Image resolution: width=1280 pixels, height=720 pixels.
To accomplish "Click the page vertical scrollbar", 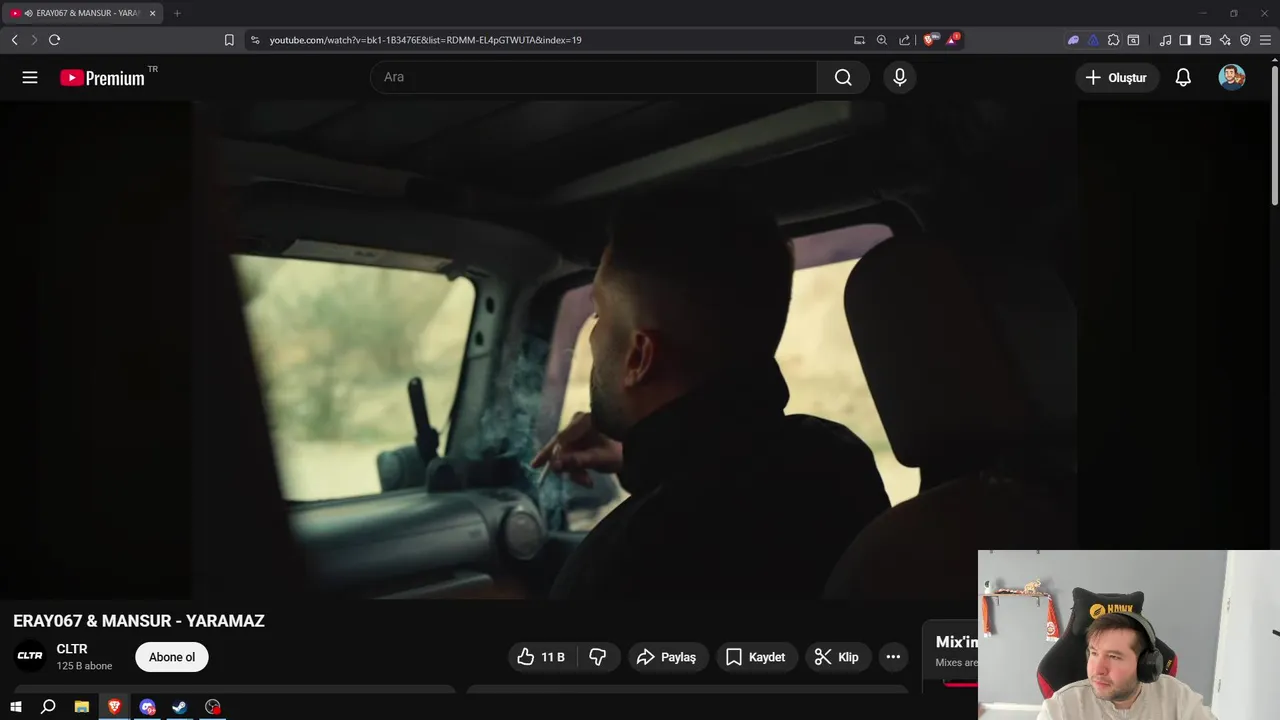I will 1274,134.
